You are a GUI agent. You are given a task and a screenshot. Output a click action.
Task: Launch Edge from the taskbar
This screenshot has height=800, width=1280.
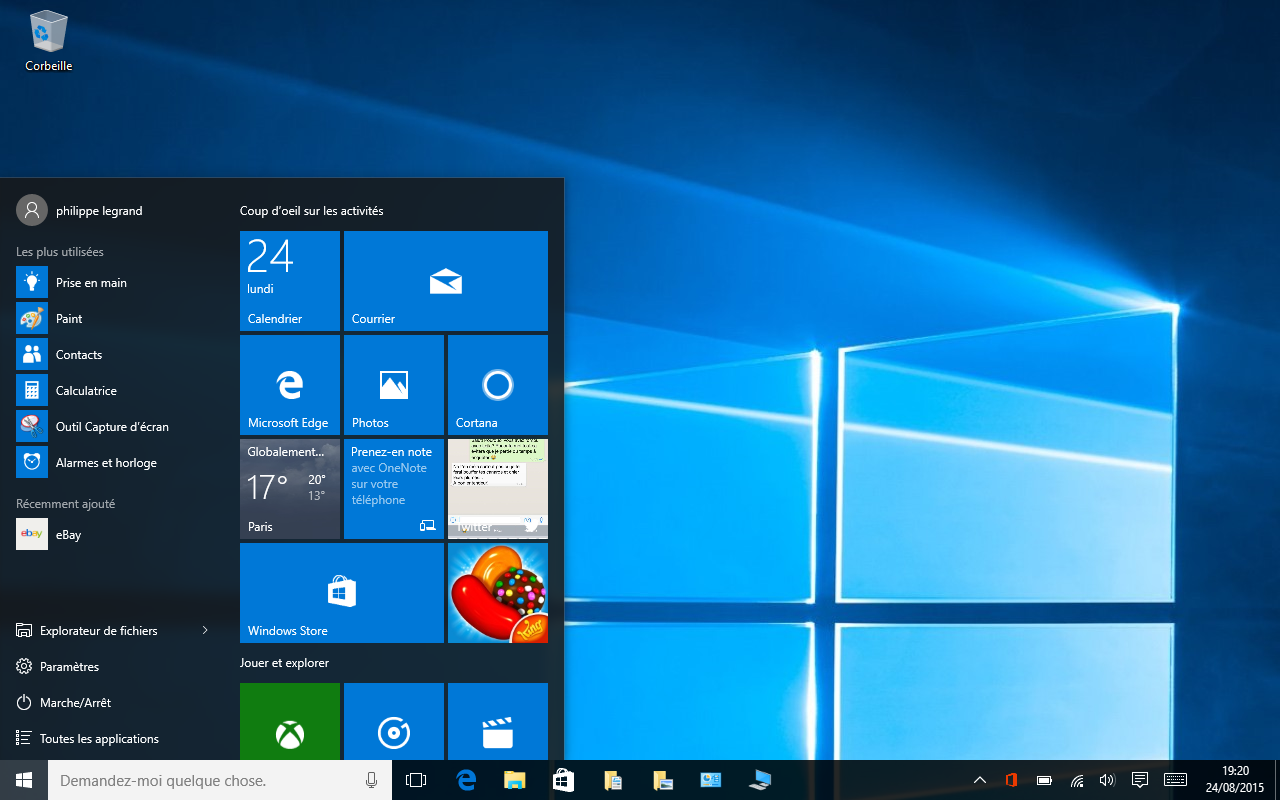pos(465,780)
